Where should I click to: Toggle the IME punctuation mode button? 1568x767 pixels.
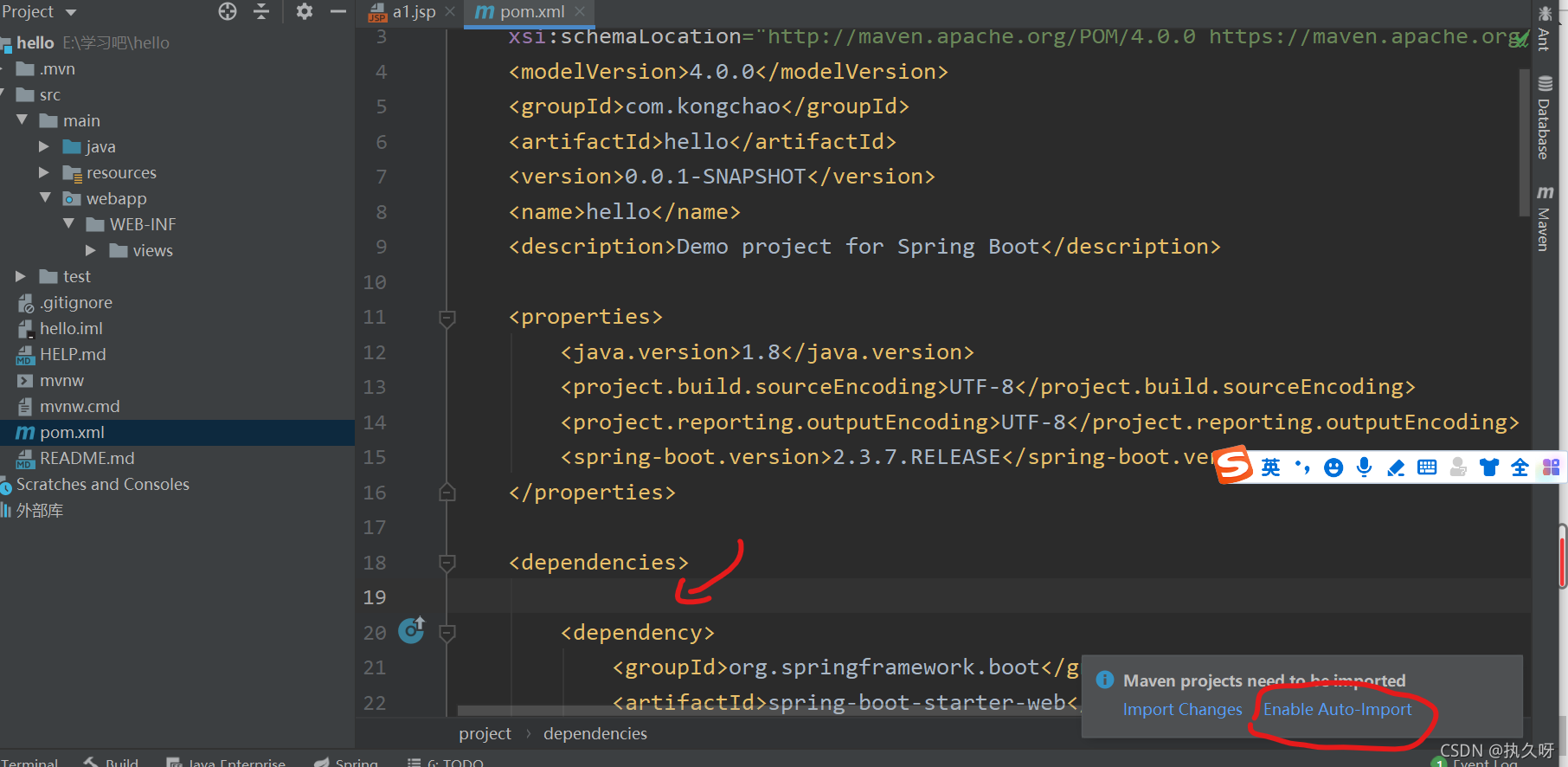point(1302,467)
